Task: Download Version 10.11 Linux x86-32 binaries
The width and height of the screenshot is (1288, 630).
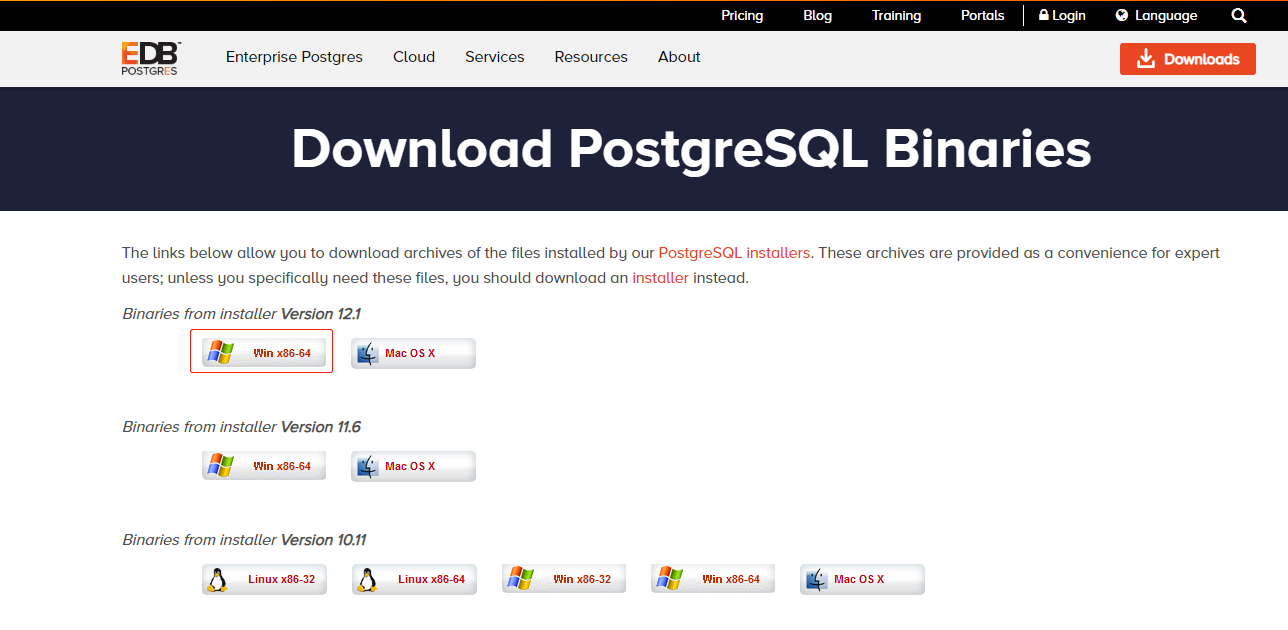Action: coord(264,579)
